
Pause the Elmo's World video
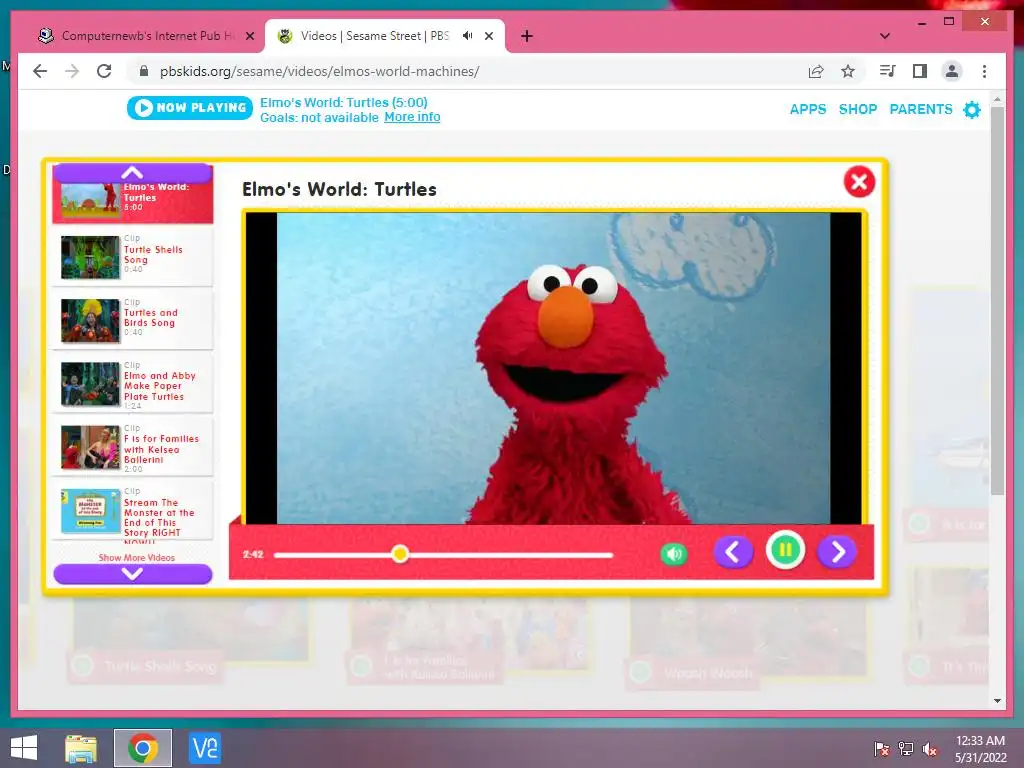click(785, 551)
